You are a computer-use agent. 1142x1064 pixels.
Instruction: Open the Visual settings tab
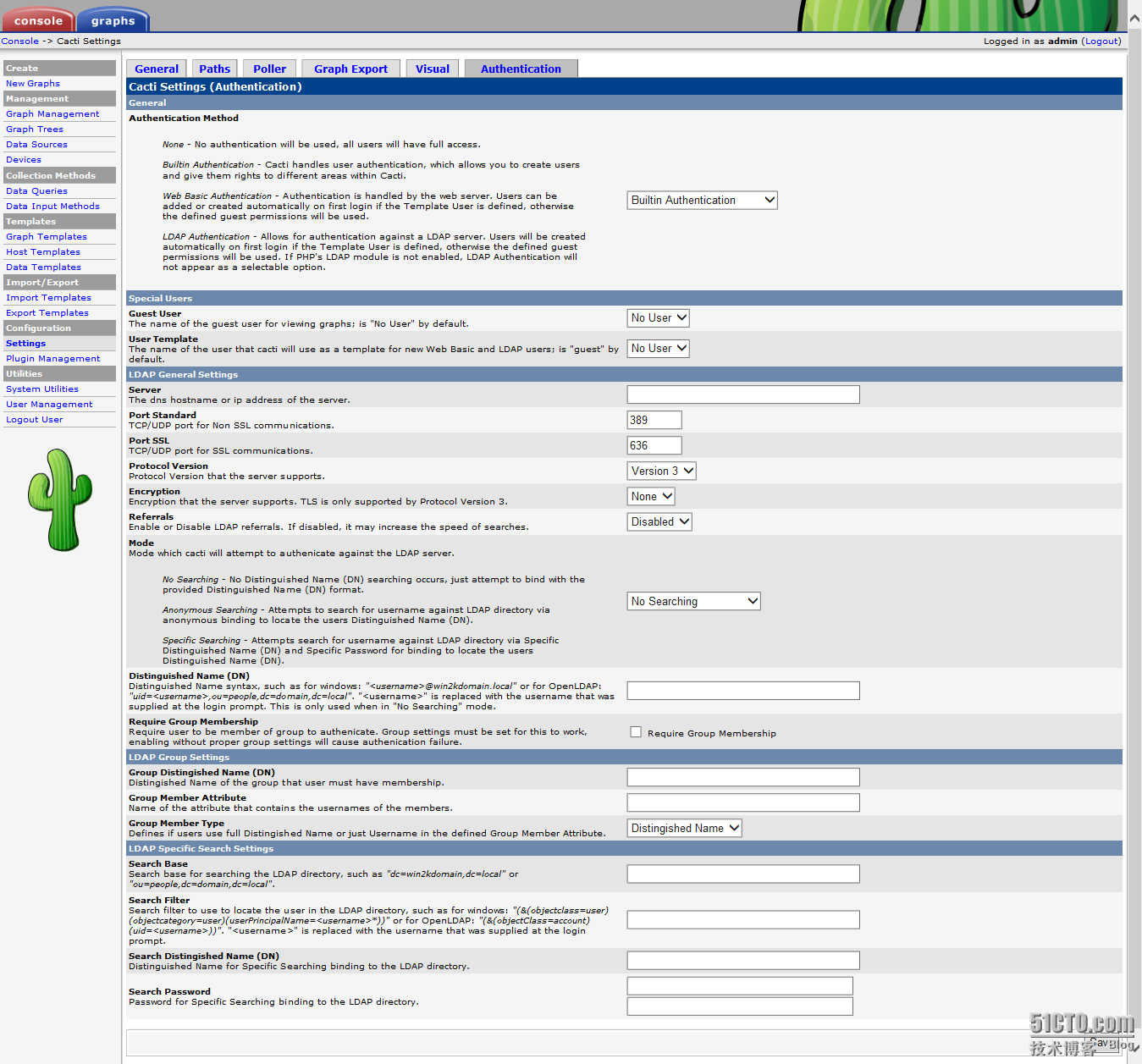[433, 69]
